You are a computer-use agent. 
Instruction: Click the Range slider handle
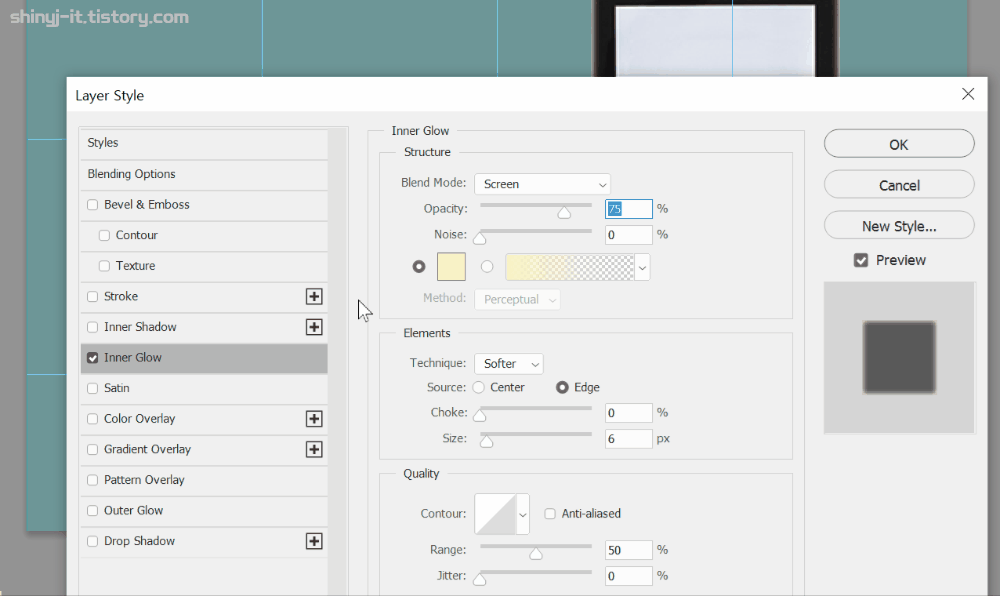536,553
